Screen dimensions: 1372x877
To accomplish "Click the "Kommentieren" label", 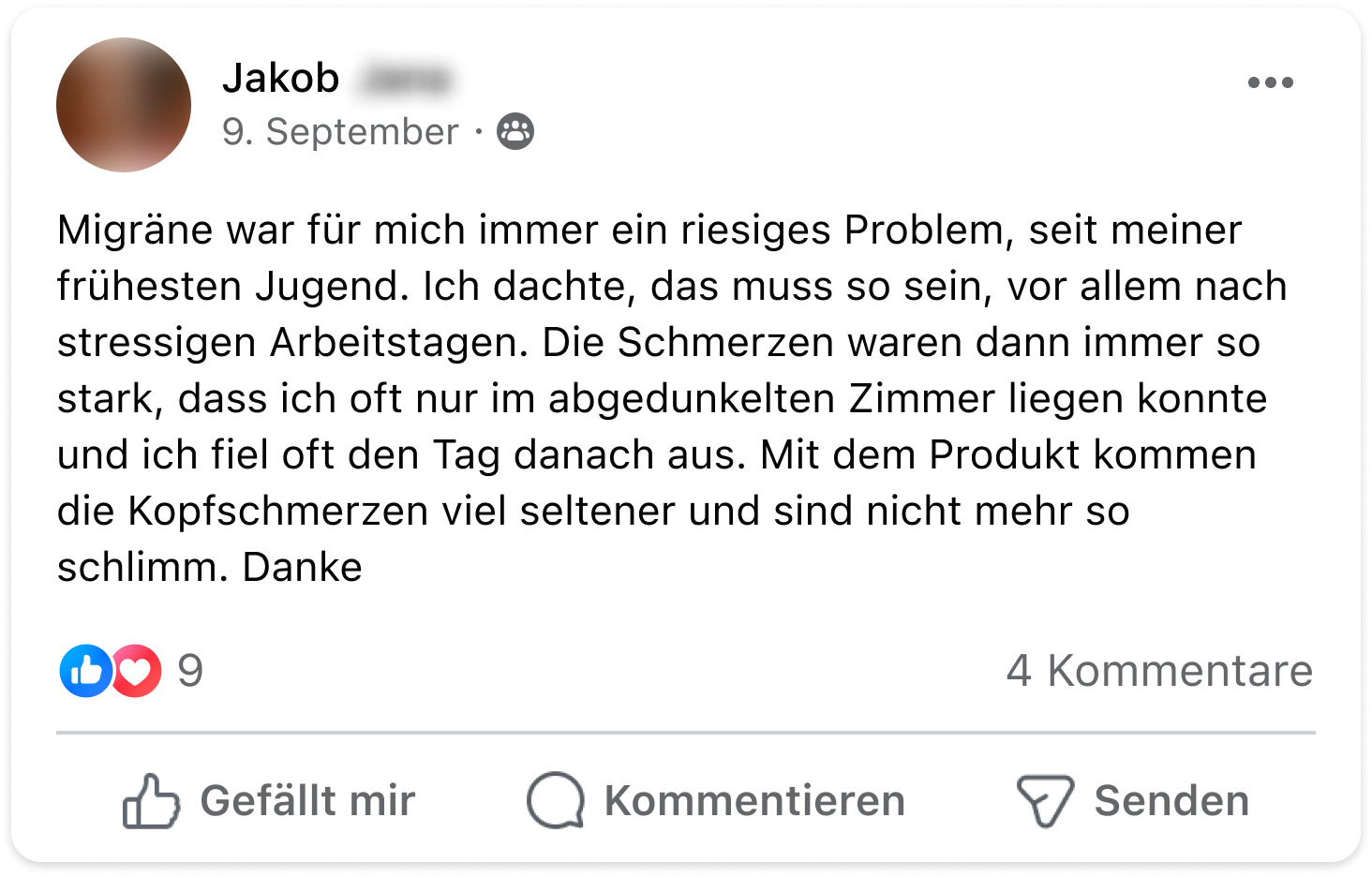I will [754, 801].
